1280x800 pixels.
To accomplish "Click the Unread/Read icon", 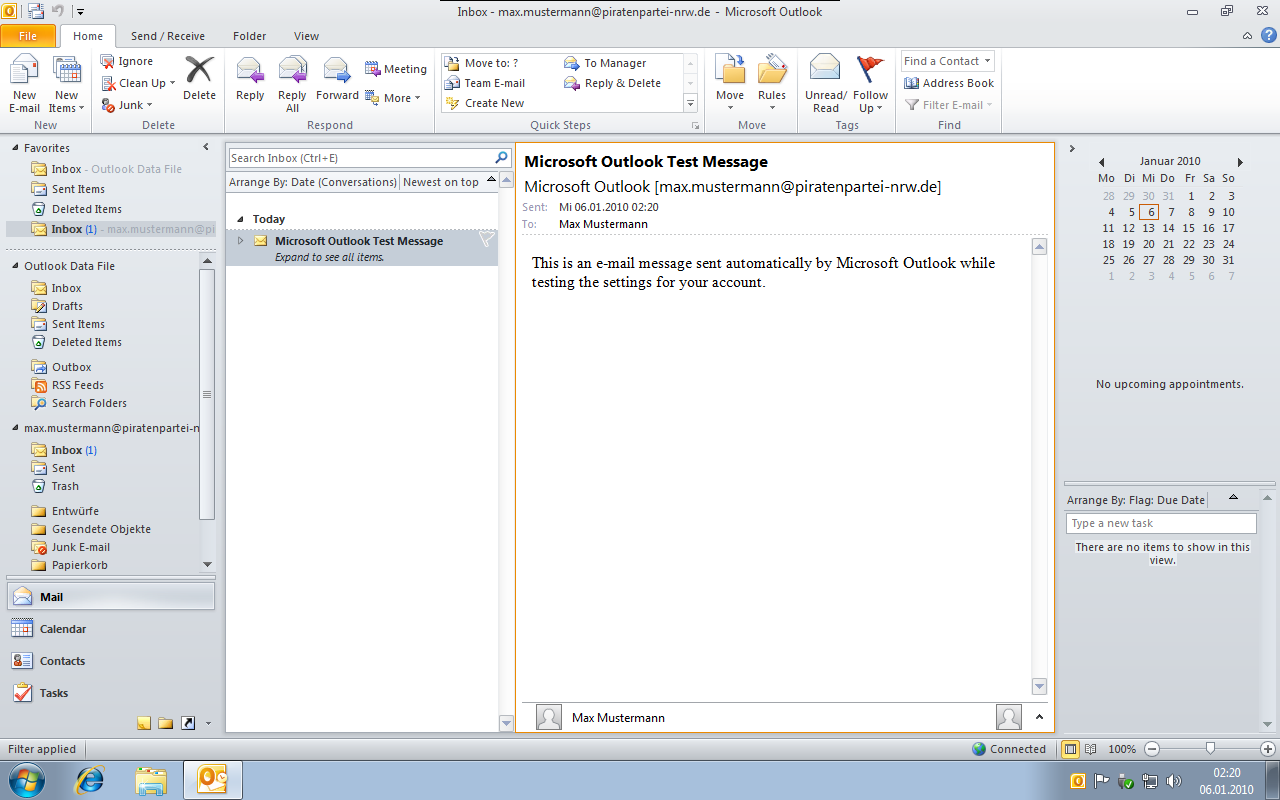I will click(x=825, y=84).
